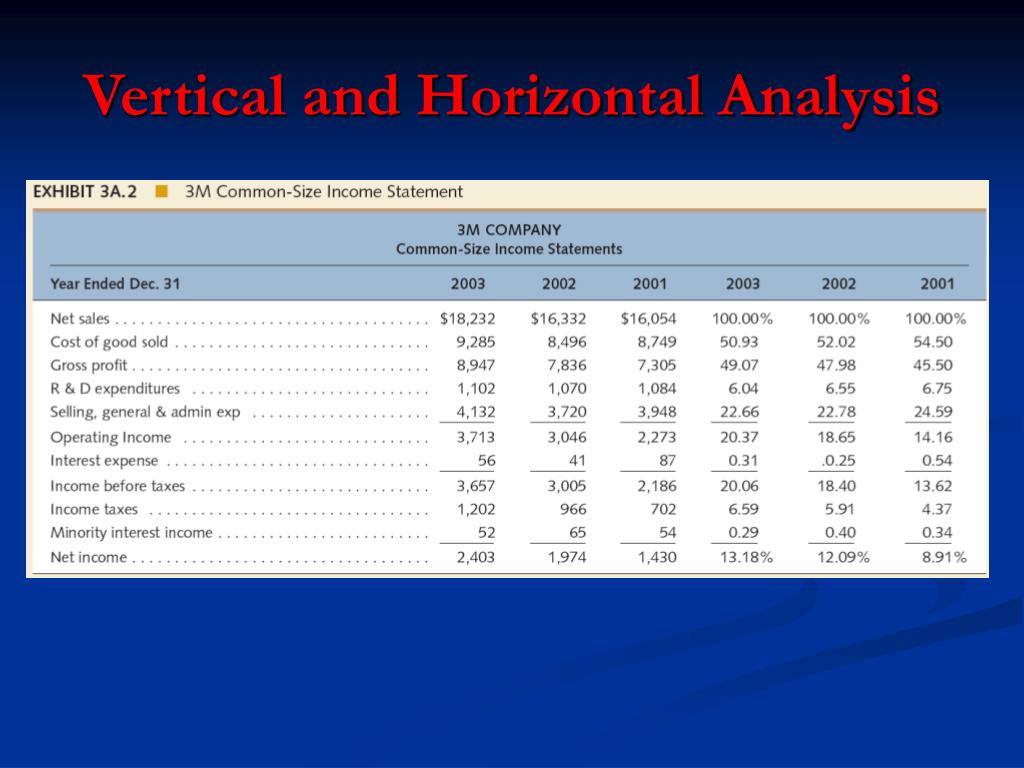Click interest expense percentage .0.25
Viewport: 1024px width, 768px height.
point(839,460)
